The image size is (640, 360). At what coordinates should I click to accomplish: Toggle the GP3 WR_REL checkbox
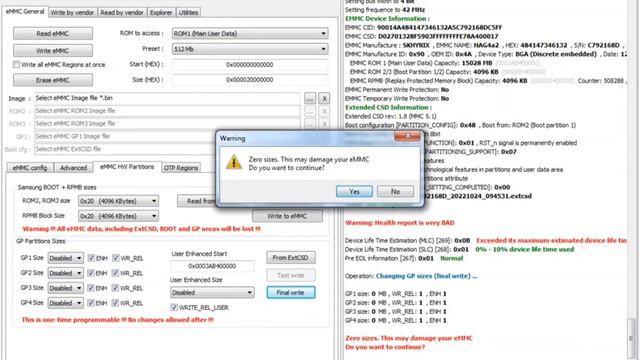[116, 288]
